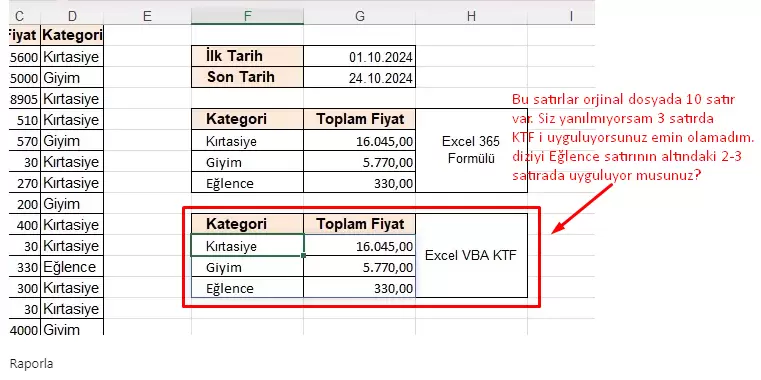Click the price cell 570
Image resolution: width=761 pixels, height=380 pixels.
click(x=25, y=141)
